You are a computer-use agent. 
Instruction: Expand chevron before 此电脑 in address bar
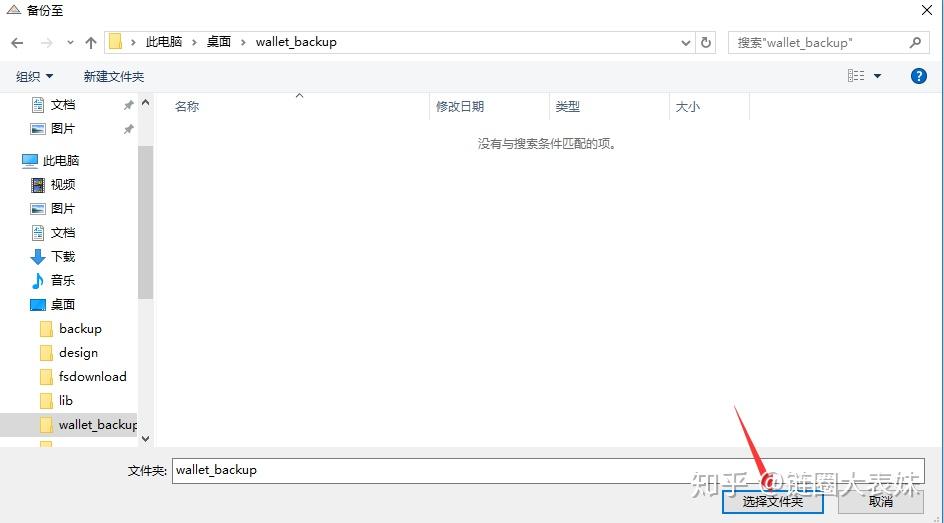(133, 42)
